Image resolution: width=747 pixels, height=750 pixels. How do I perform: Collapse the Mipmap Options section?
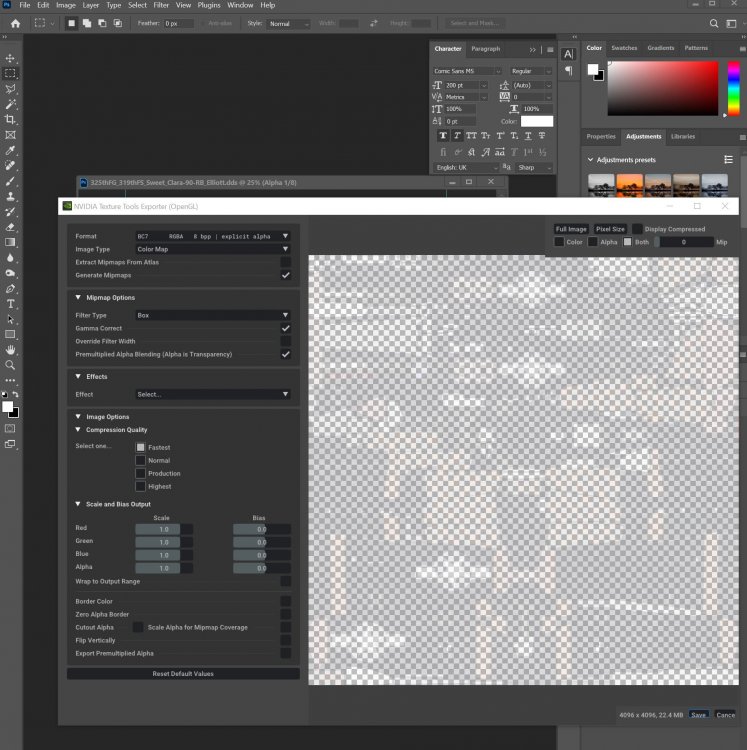(x=78, y=298)
